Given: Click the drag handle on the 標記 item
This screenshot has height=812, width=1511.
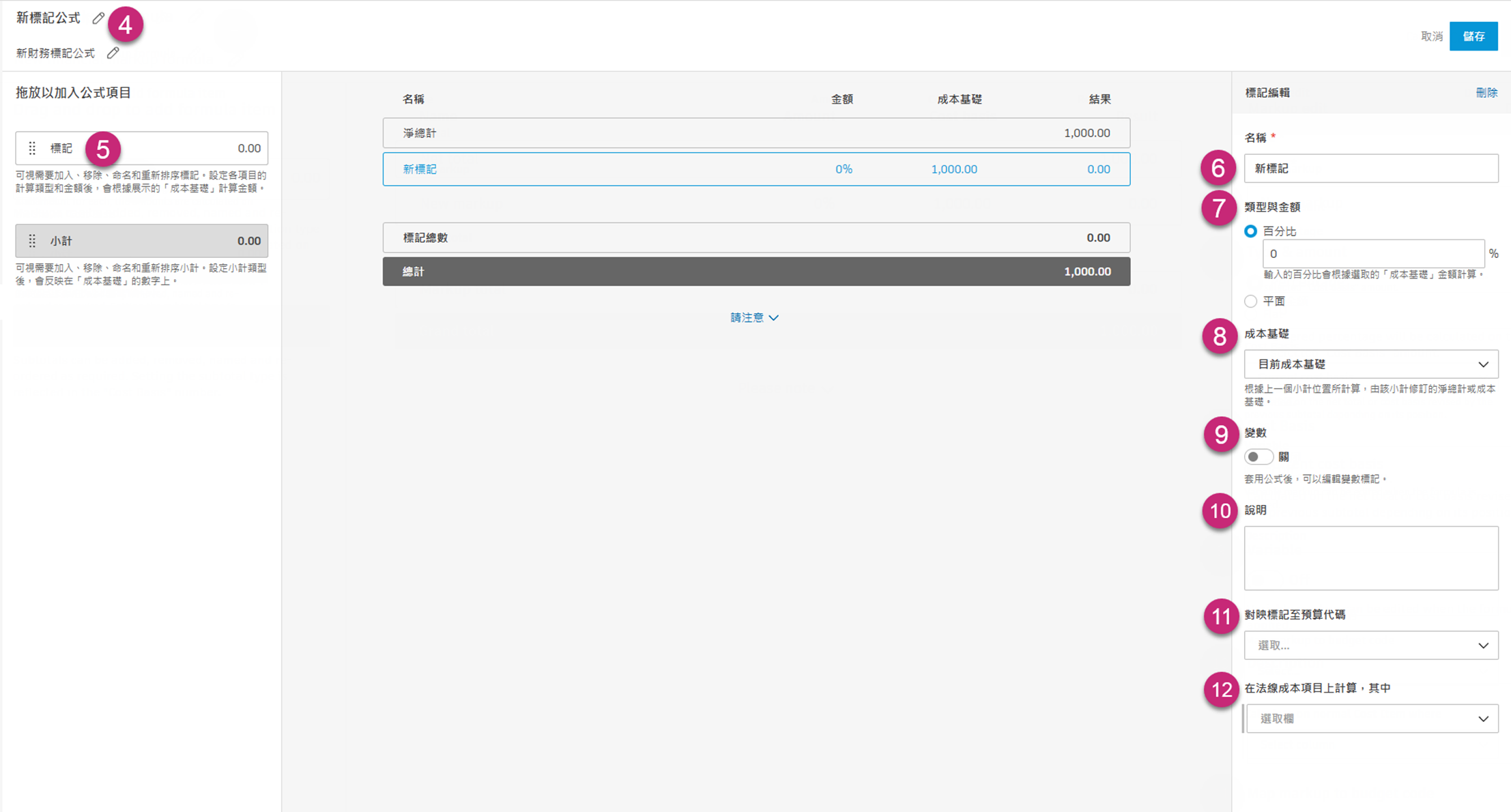Looking at the screenshot, I should click(31, 147).
